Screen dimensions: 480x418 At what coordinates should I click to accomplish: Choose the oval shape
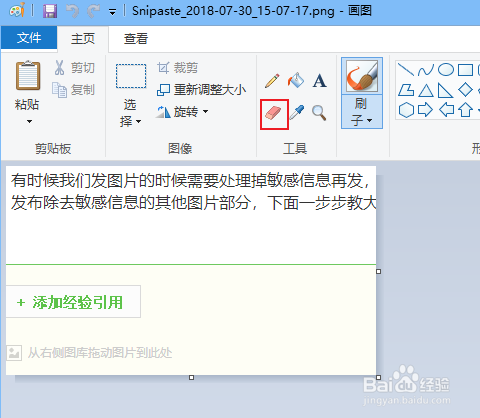point(446,70)
